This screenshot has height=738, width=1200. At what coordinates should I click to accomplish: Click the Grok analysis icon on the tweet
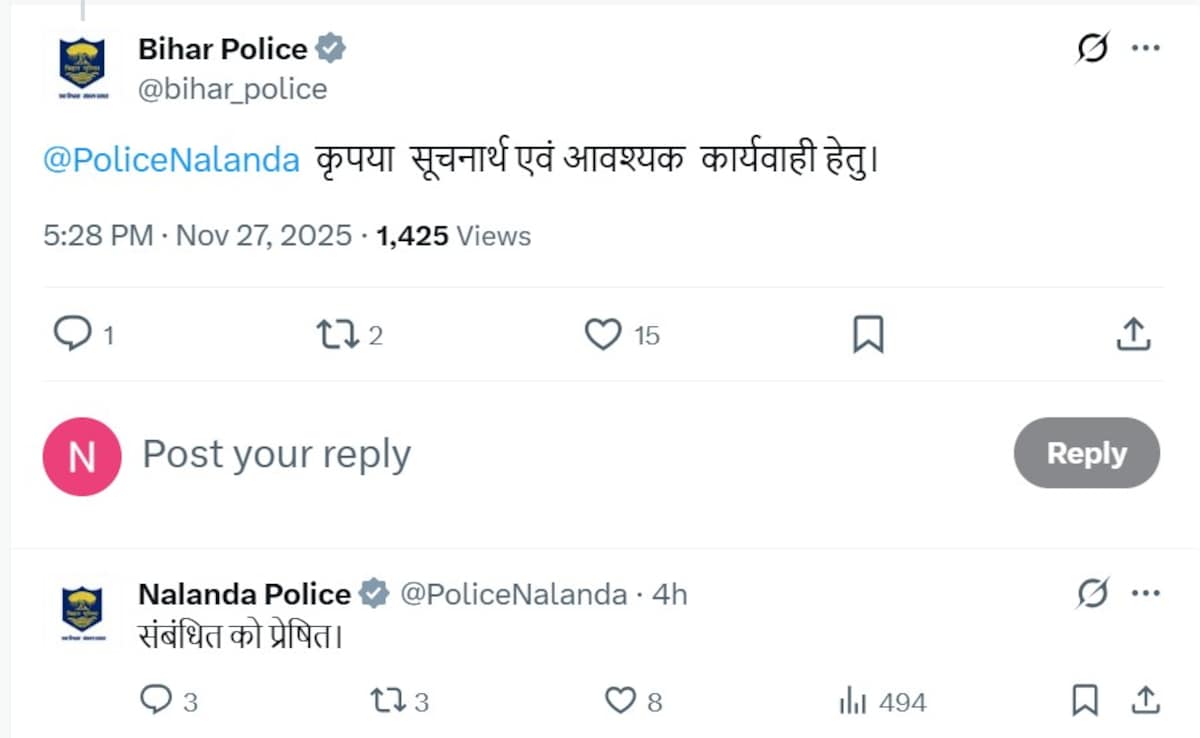(1091, 47)
